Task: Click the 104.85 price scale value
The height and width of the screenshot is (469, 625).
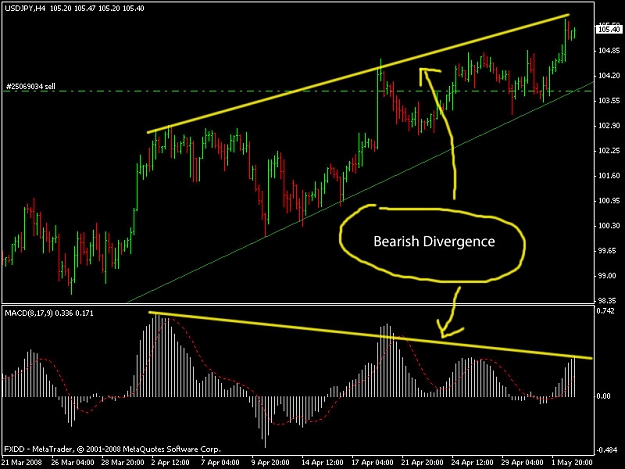Action: tap(609, 51)
